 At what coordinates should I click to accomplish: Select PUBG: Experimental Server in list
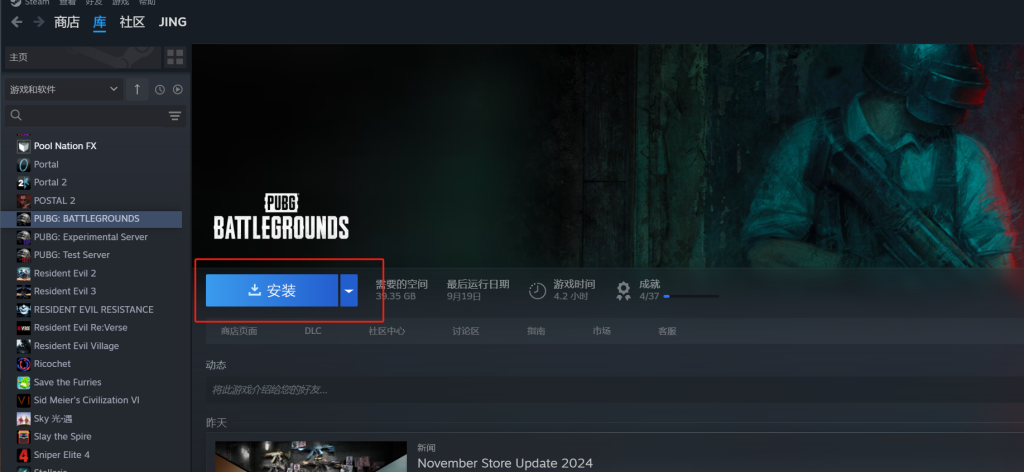[91, 237]
